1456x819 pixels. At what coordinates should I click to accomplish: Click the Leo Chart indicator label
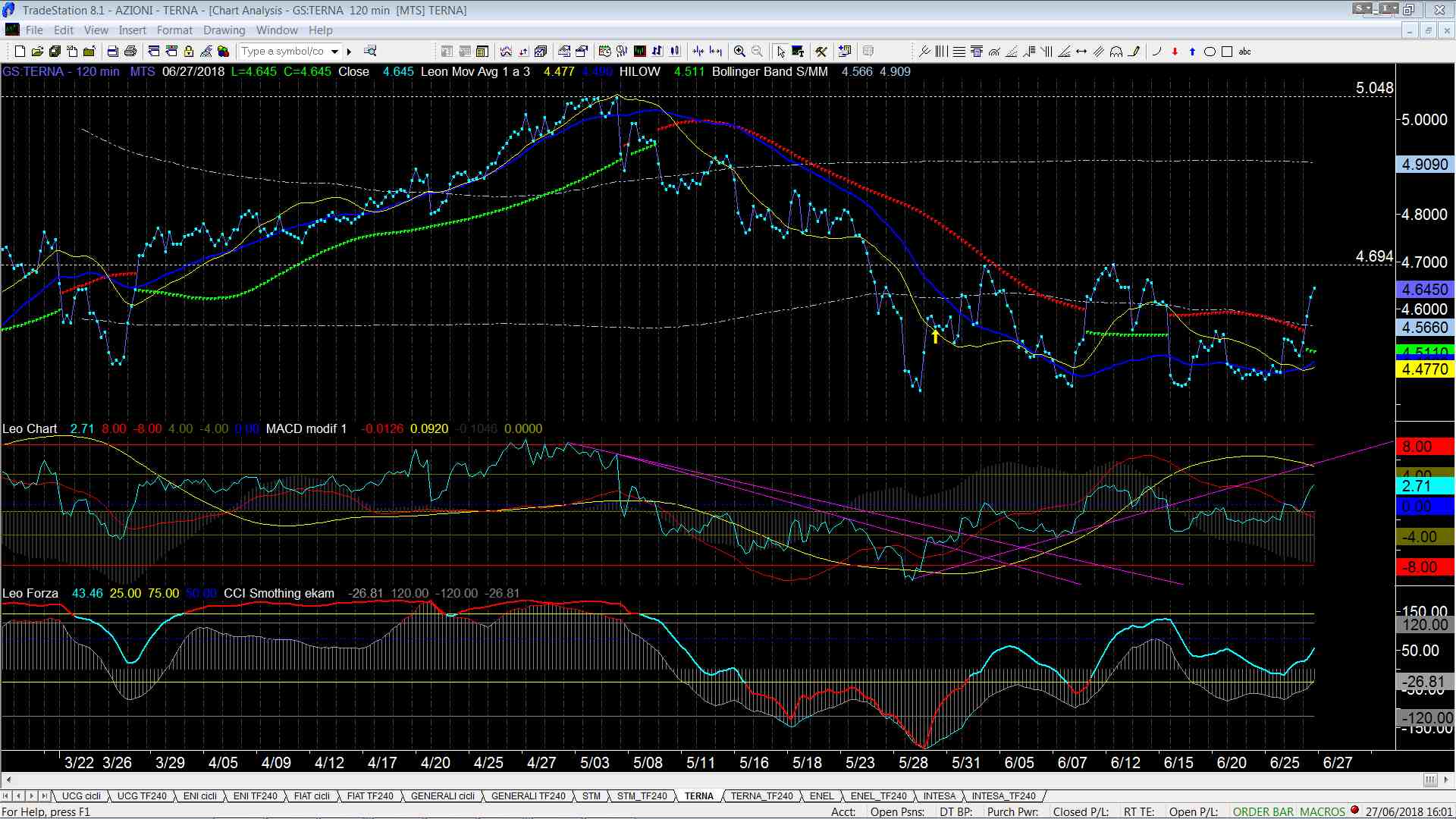pos(30,429)
